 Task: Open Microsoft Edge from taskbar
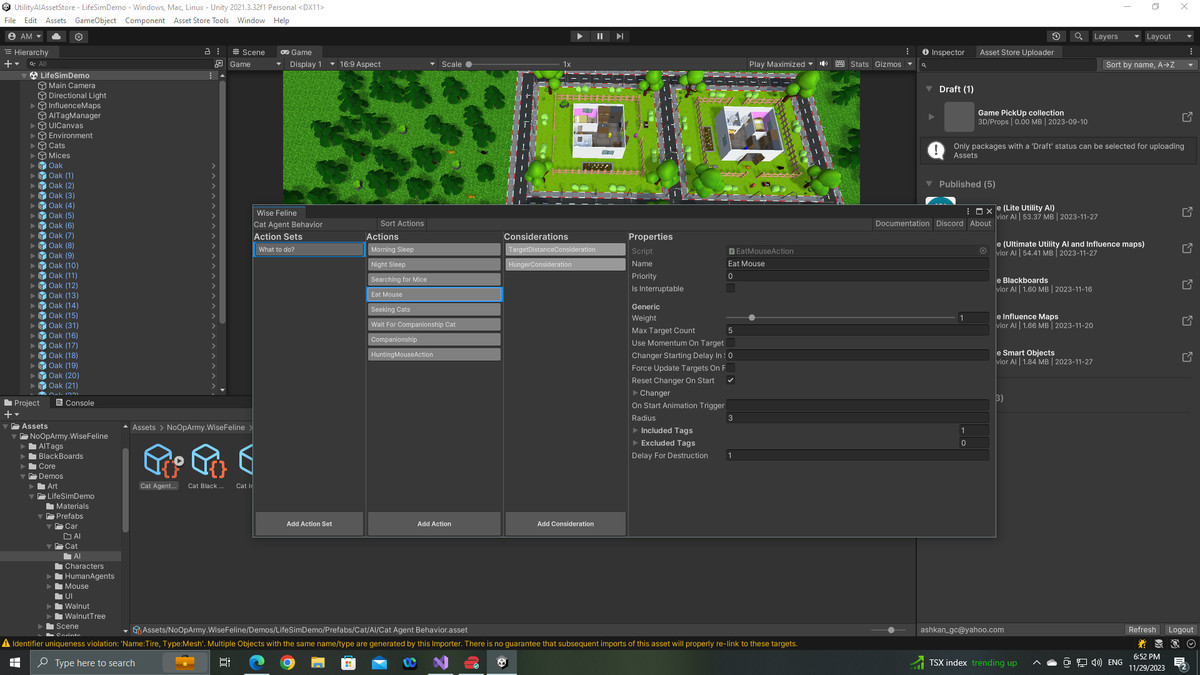click(x=257, y=662)
